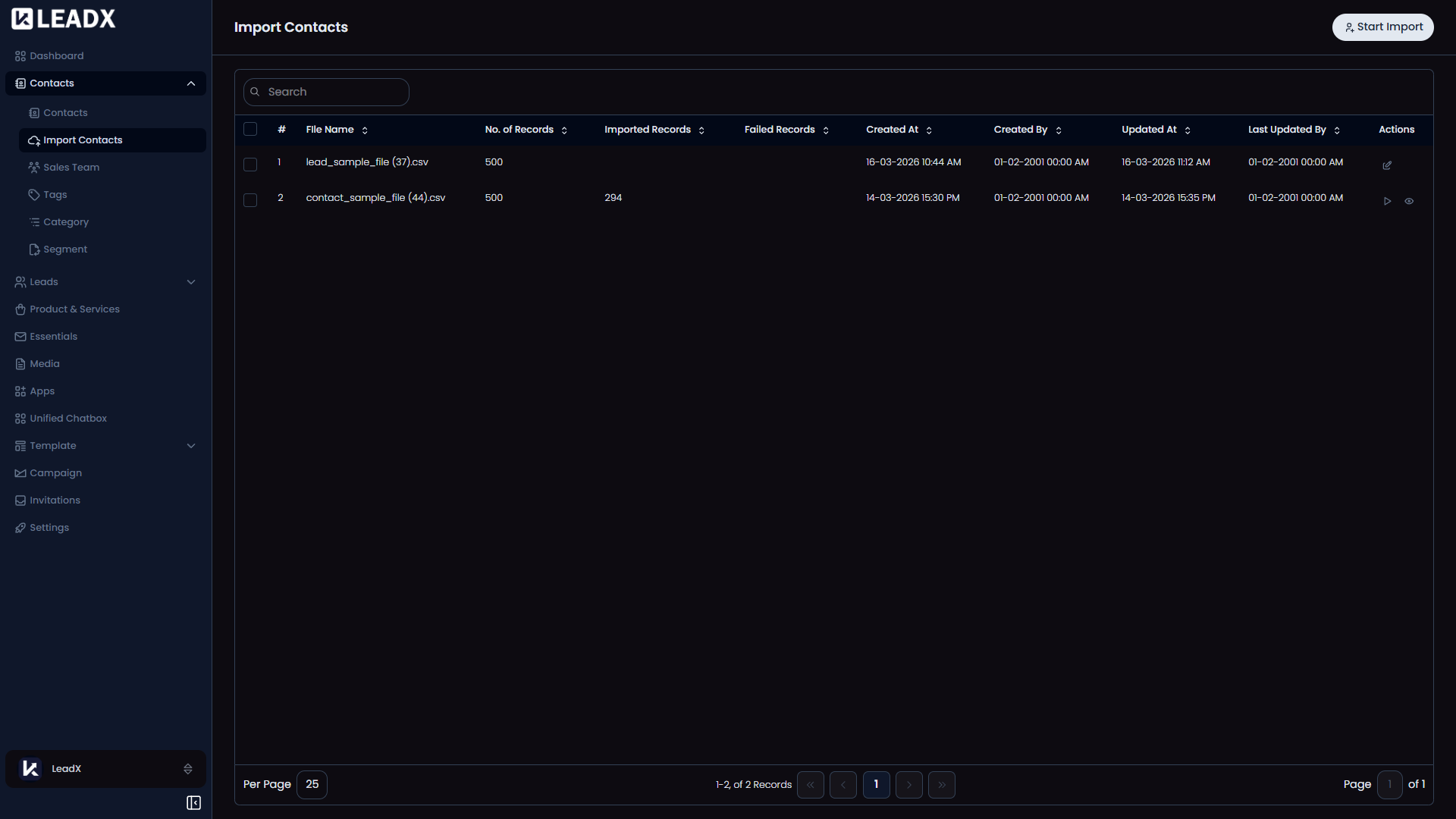The height and width of the screenshot is (819, 1456).
Task: Collapse the Contacts sidebar section
Action: [191, 83]
